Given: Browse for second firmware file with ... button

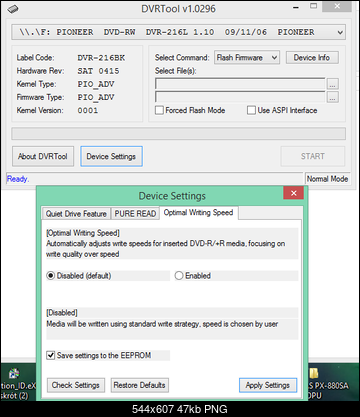Looking at the screenshot, I should [333, 97].
